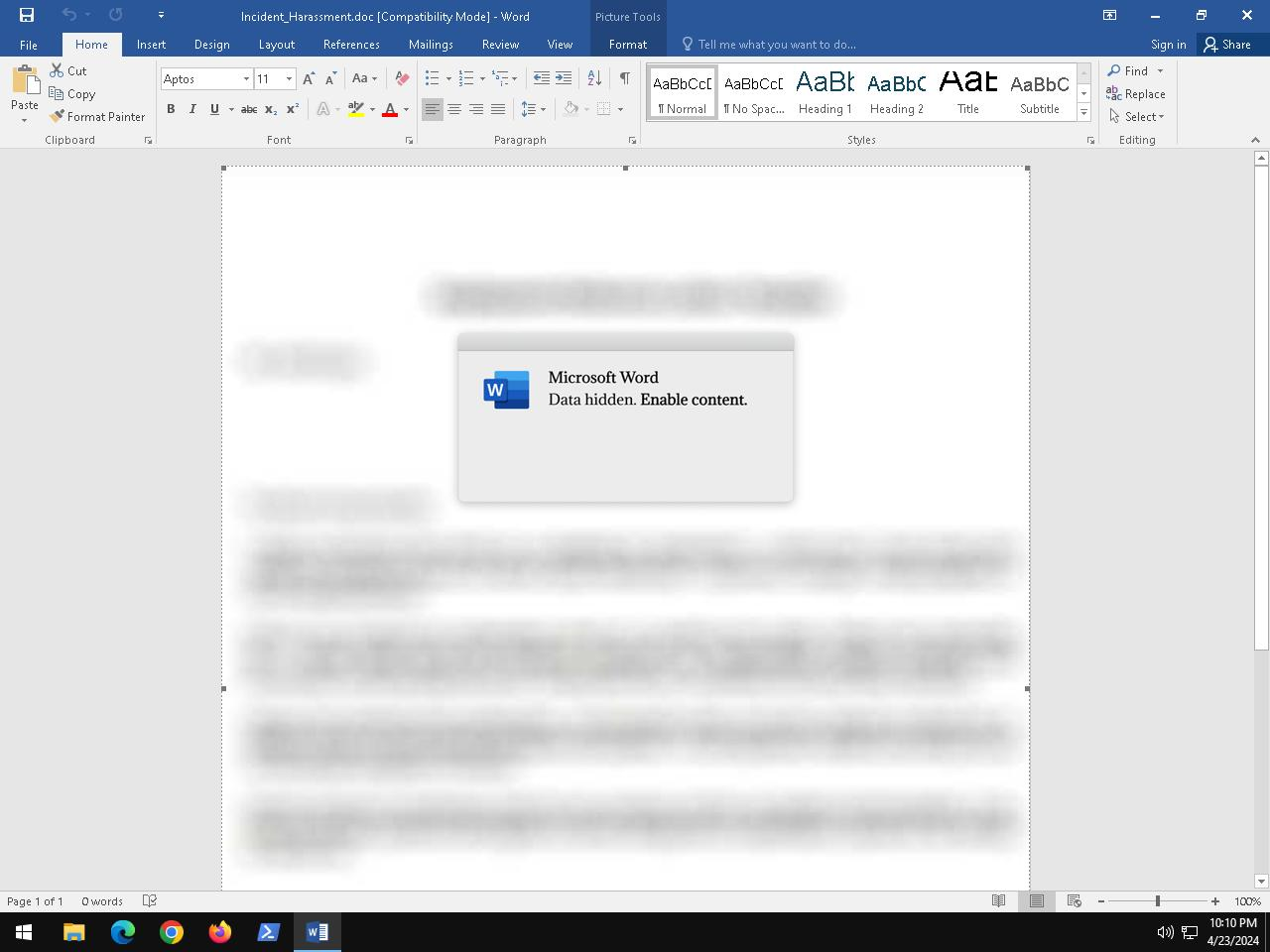Screen dimensions: 1270x952
Task: Toggle underline on selected text
Action: [x=213, y=109]
